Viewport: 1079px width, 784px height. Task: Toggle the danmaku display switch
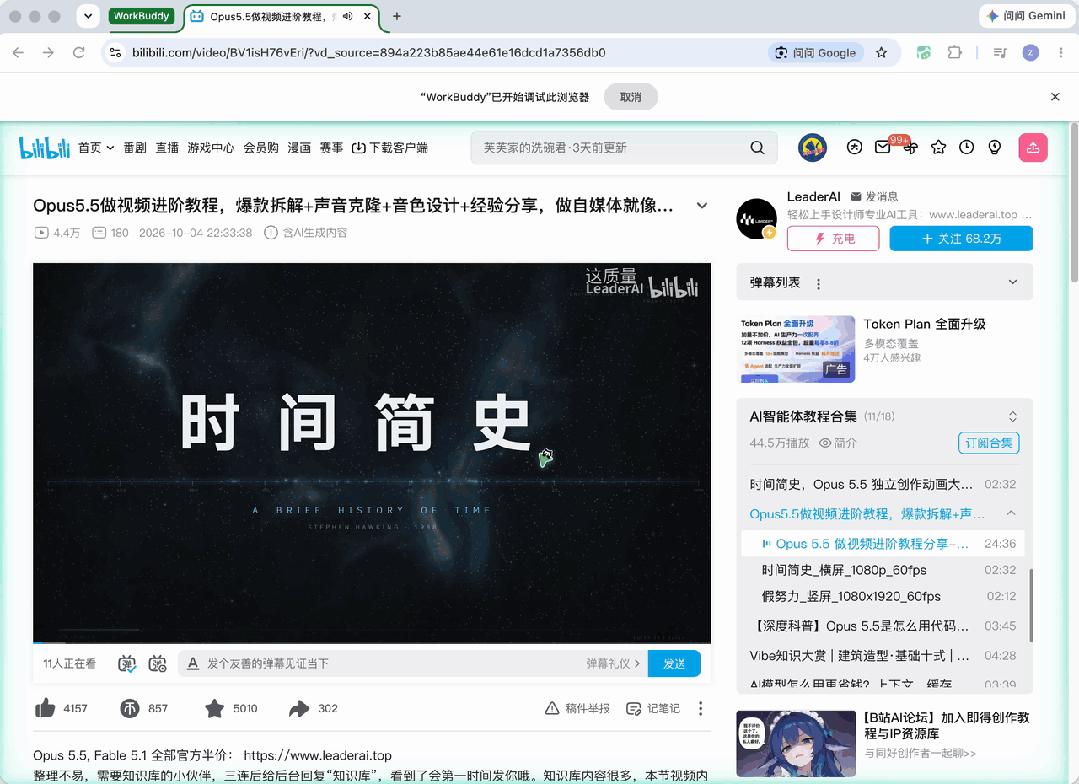click(x=127, y=664)
